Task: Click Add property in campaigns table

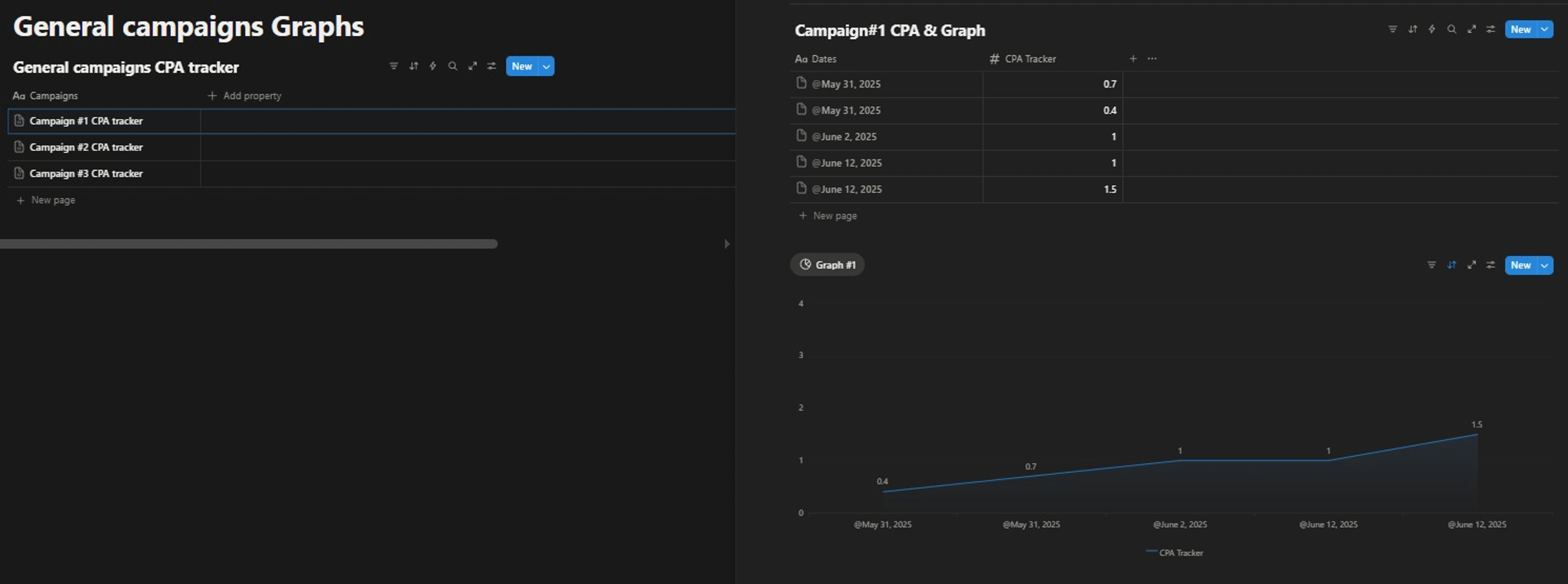Action: pyautogui.click(x=244, y=96)
